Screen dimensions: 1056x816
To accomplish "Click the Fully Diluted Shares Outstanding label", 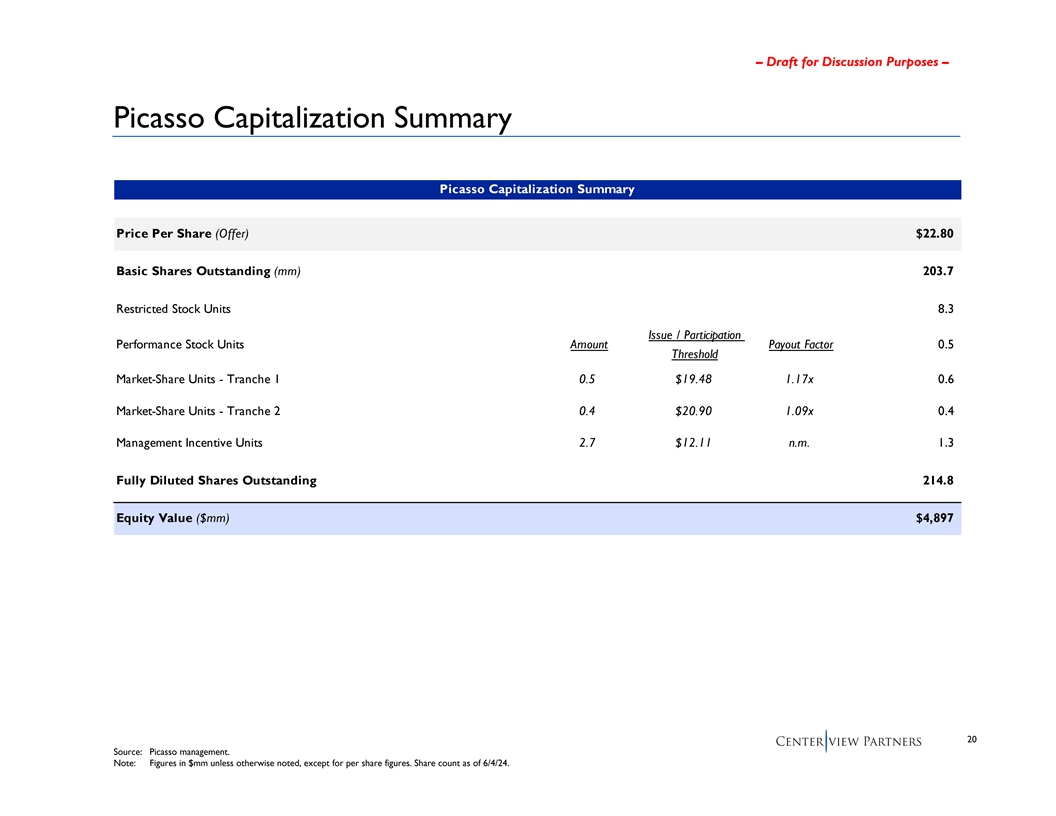I will point(216,481).
